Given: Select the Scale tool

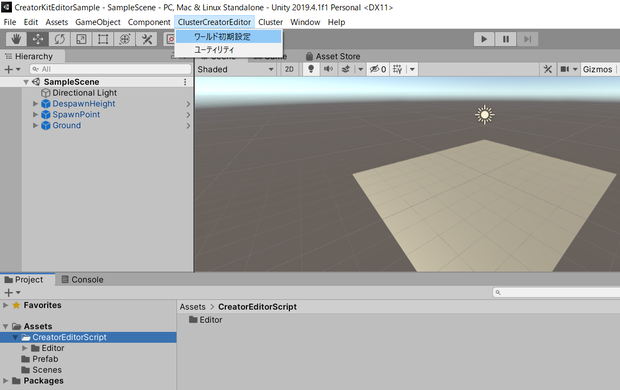Looking at the screenshot, I should point(81,39).
